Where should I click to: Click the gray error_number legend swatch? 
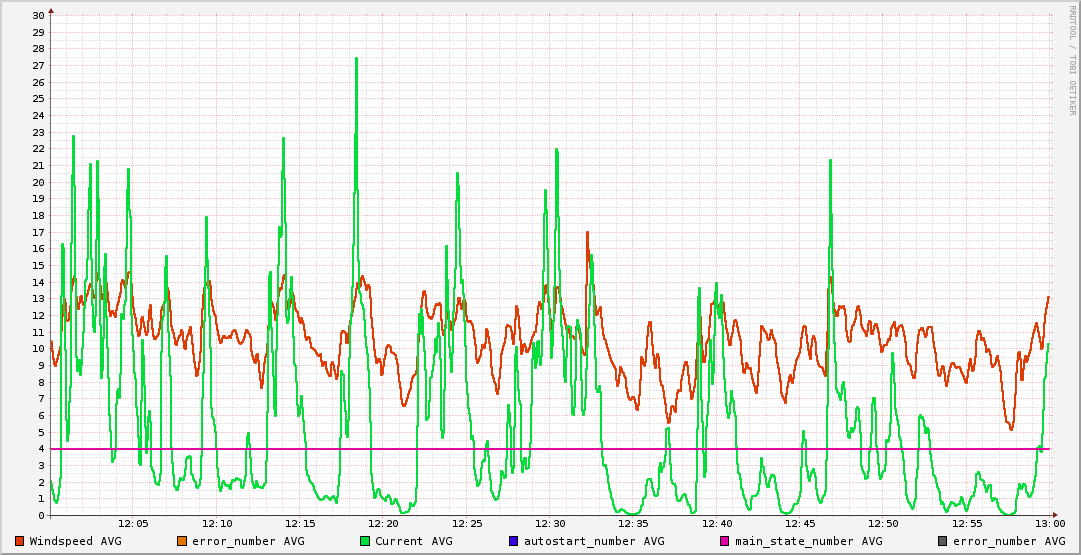pos(942,541)
